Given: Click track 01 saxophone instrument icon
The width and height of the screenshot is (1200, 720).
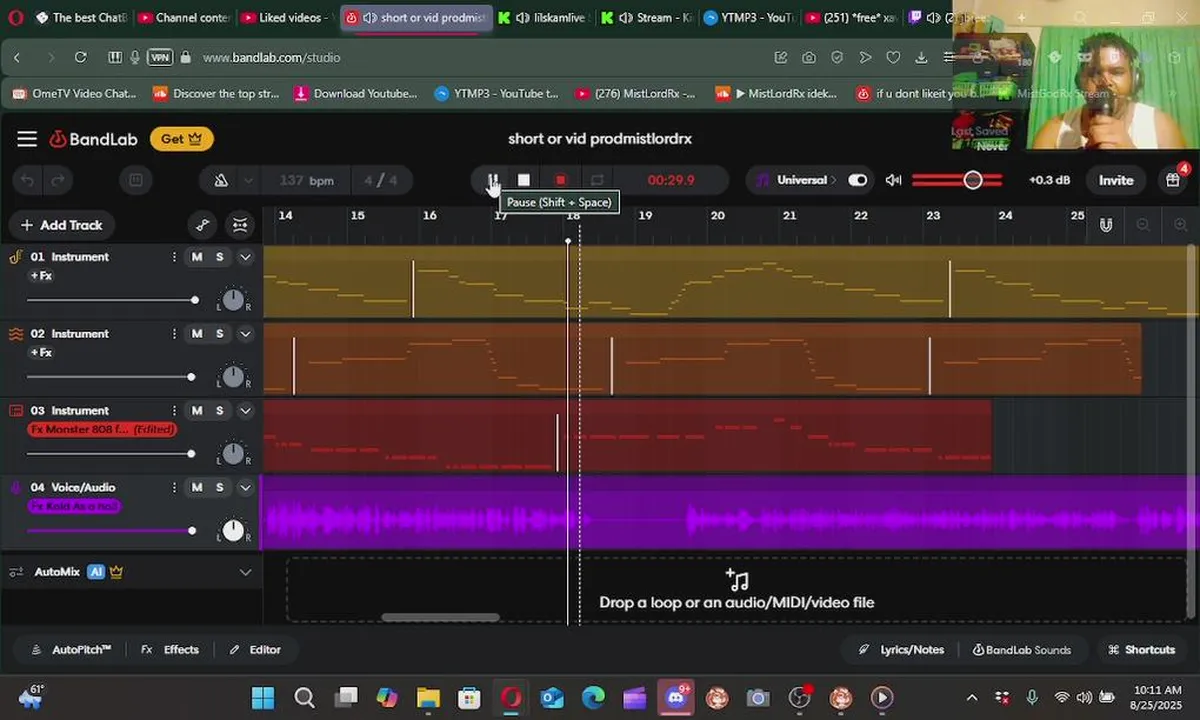Looking at the screenshot, I should [16, 257].
